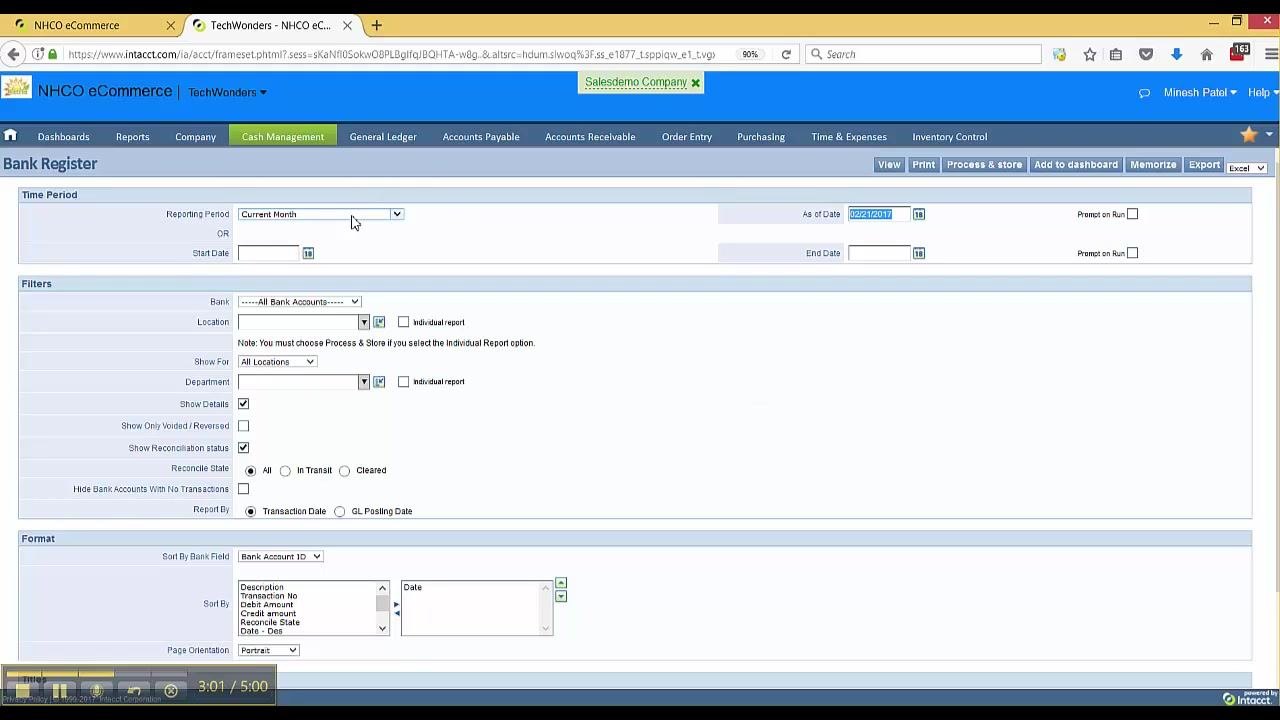Pause the screen recording
The image size is (1280, 720).
60,691
